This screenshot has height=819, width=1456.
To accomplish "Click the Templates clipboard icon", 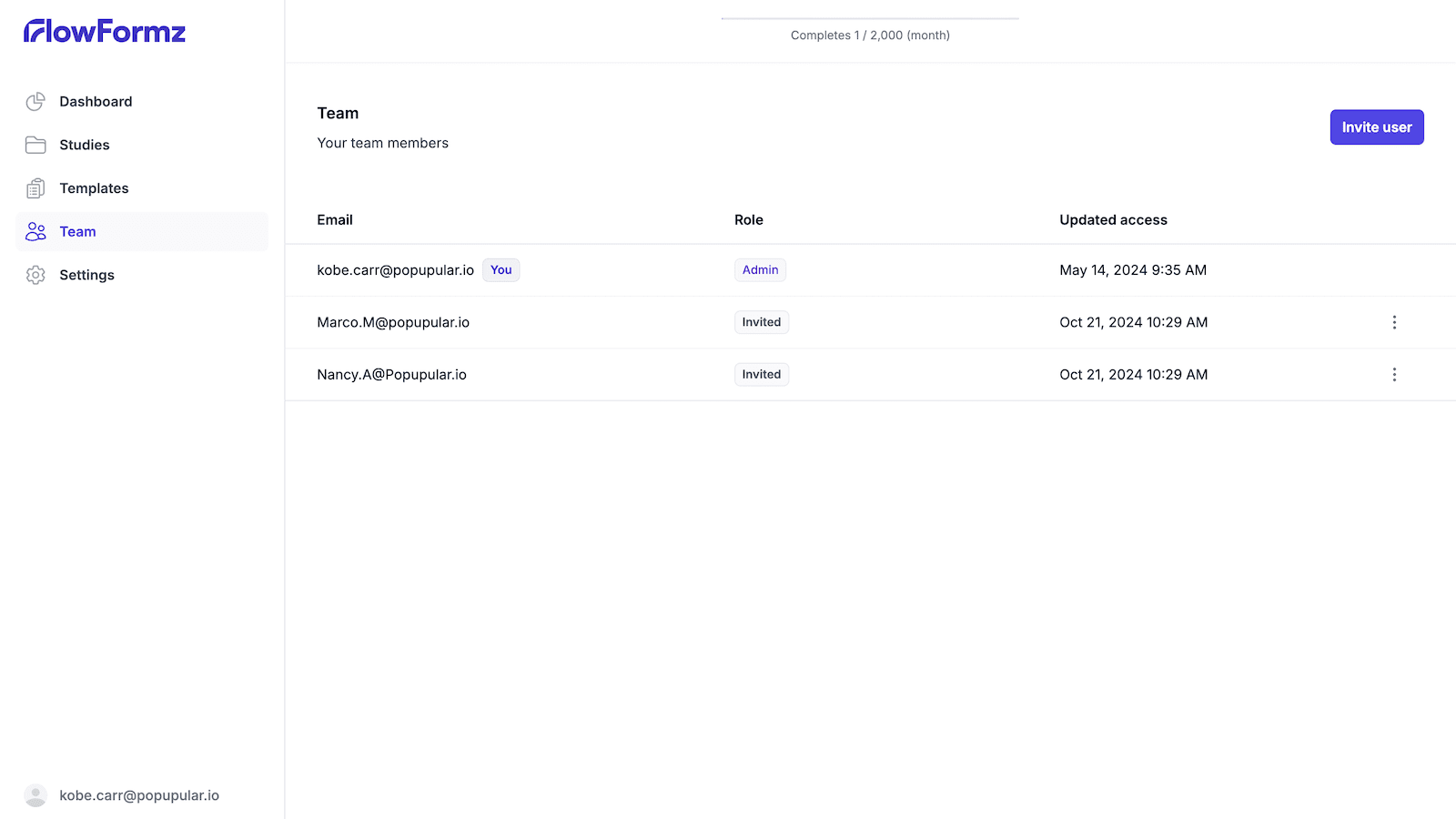I will [x=35, y=188].
